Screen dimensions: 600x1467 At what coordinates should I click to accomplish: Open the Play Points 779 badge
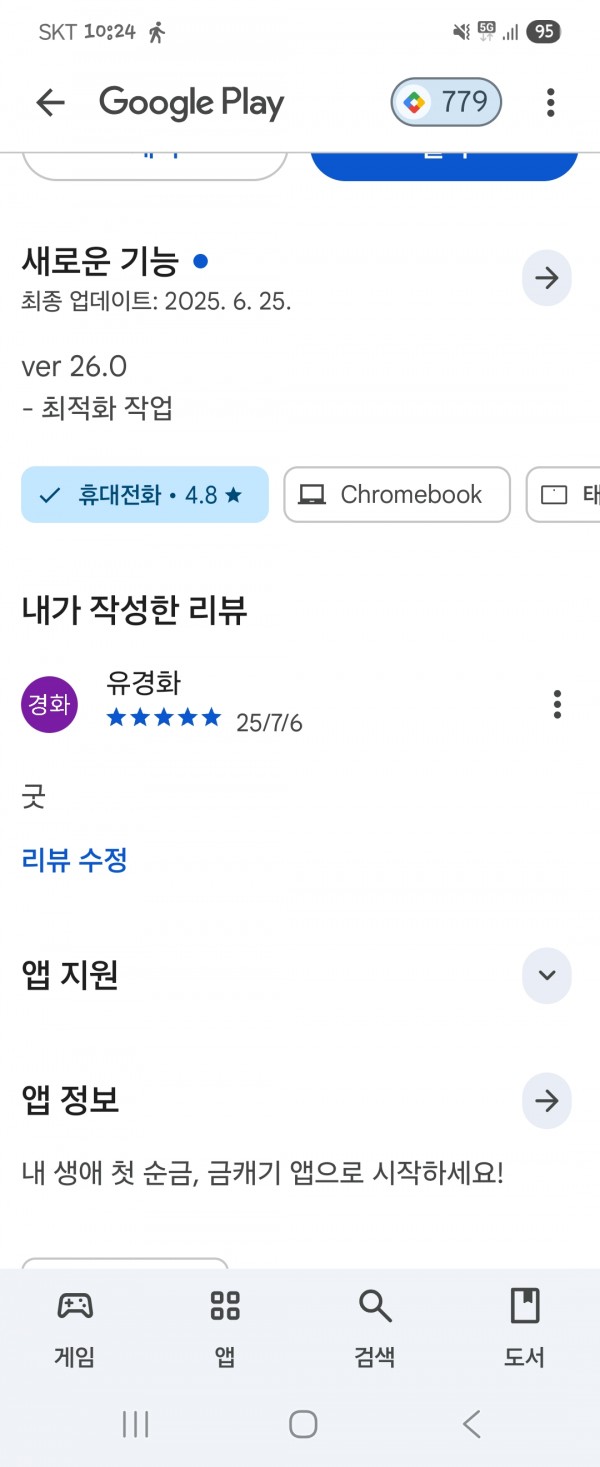446,102
